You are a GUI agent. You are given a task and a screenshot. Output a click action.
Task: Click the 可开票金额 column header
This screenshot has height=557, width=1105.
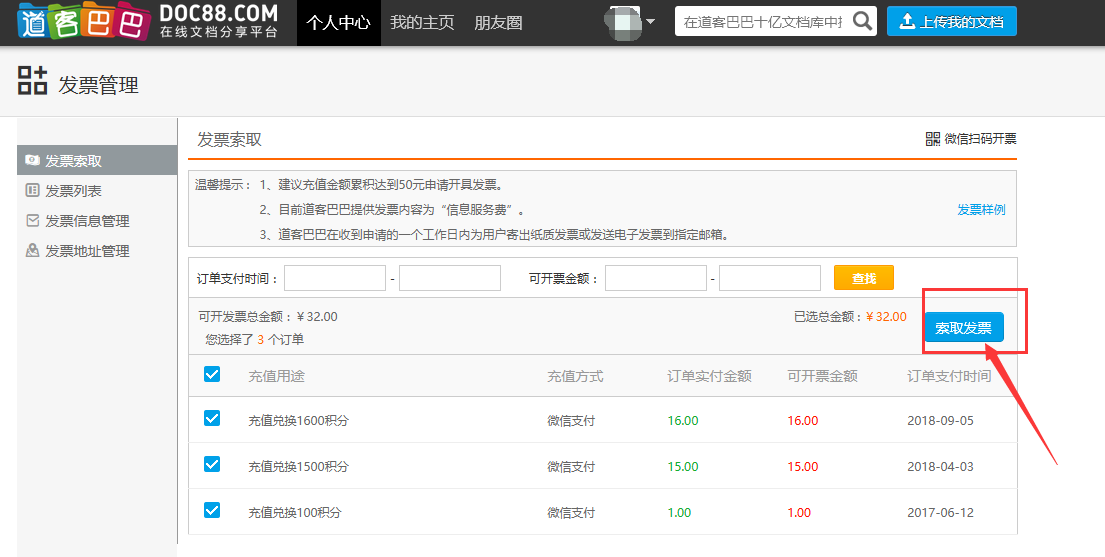point(822,376)
